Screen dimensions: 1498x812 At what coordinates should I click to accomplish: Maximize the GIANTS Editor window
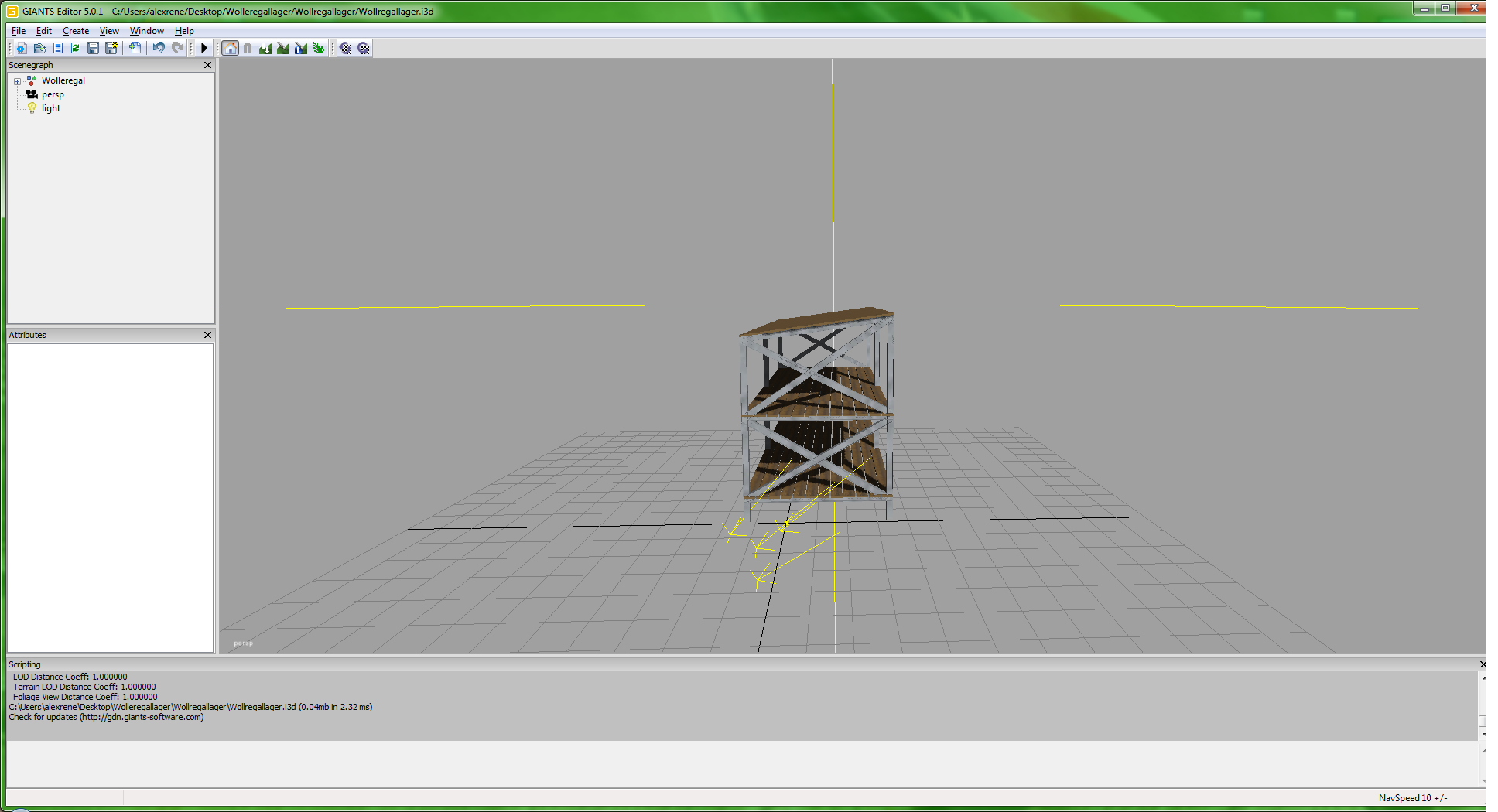tap(1445, 8)
